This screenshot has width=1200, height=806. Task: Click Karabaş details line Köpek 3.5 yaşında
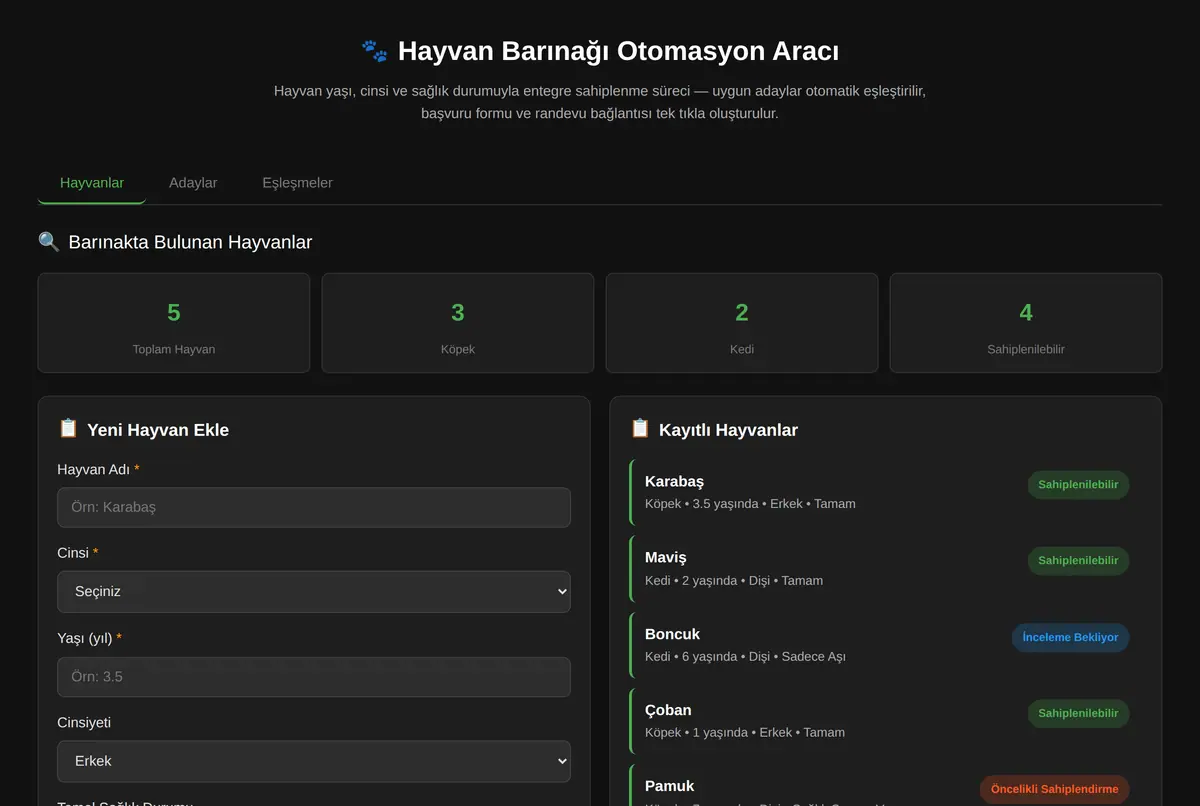[x=750, y=504]
